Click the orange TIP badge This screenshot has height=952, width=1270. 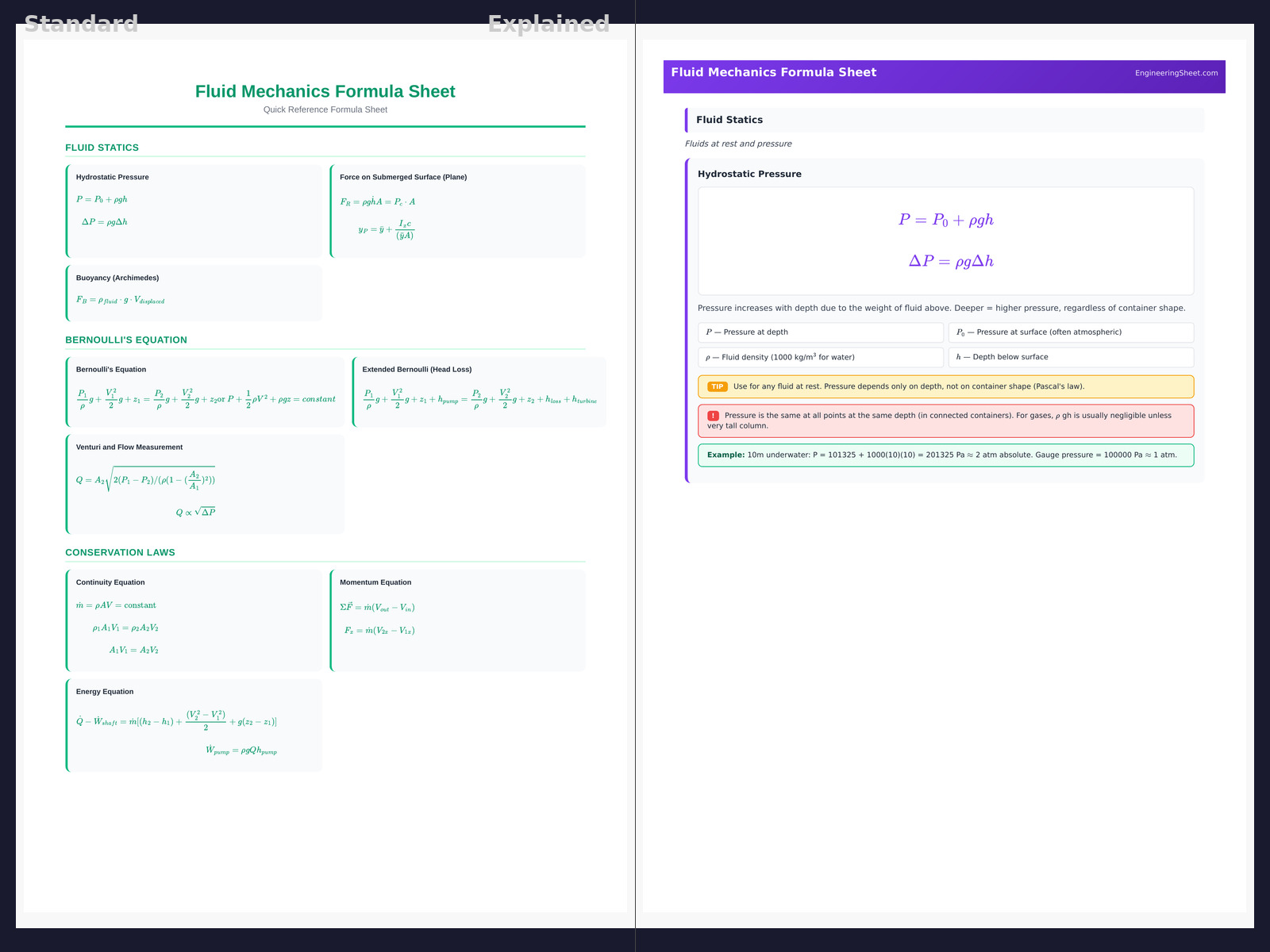pyautogui.click(x=717, y=386)
